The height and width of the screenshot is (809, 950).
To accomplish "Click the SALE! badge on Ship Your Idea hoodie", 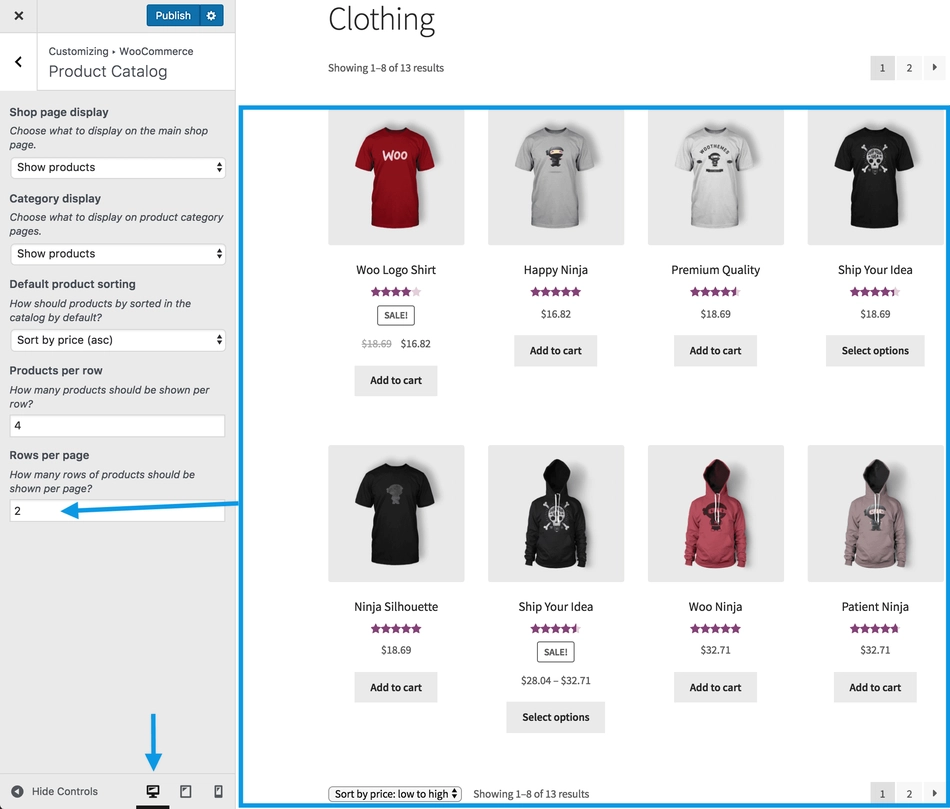I will pos(556,652).
